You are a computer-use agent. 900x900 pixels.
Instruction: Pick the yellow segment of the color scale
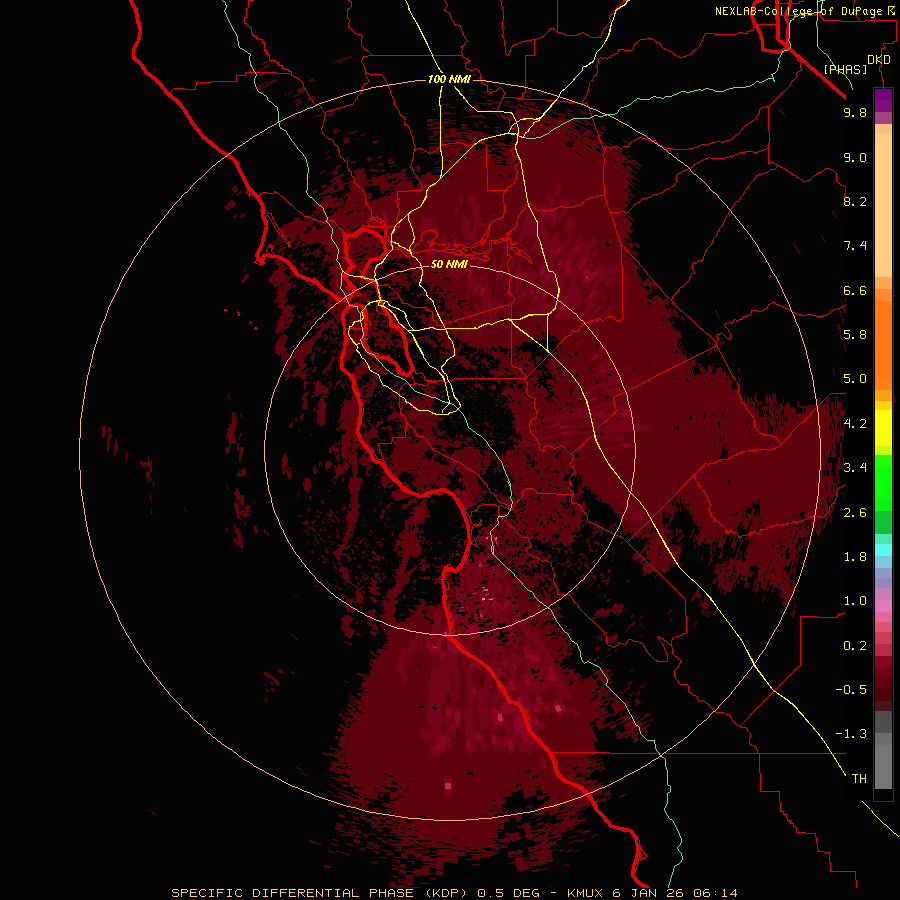click(883, 428)
